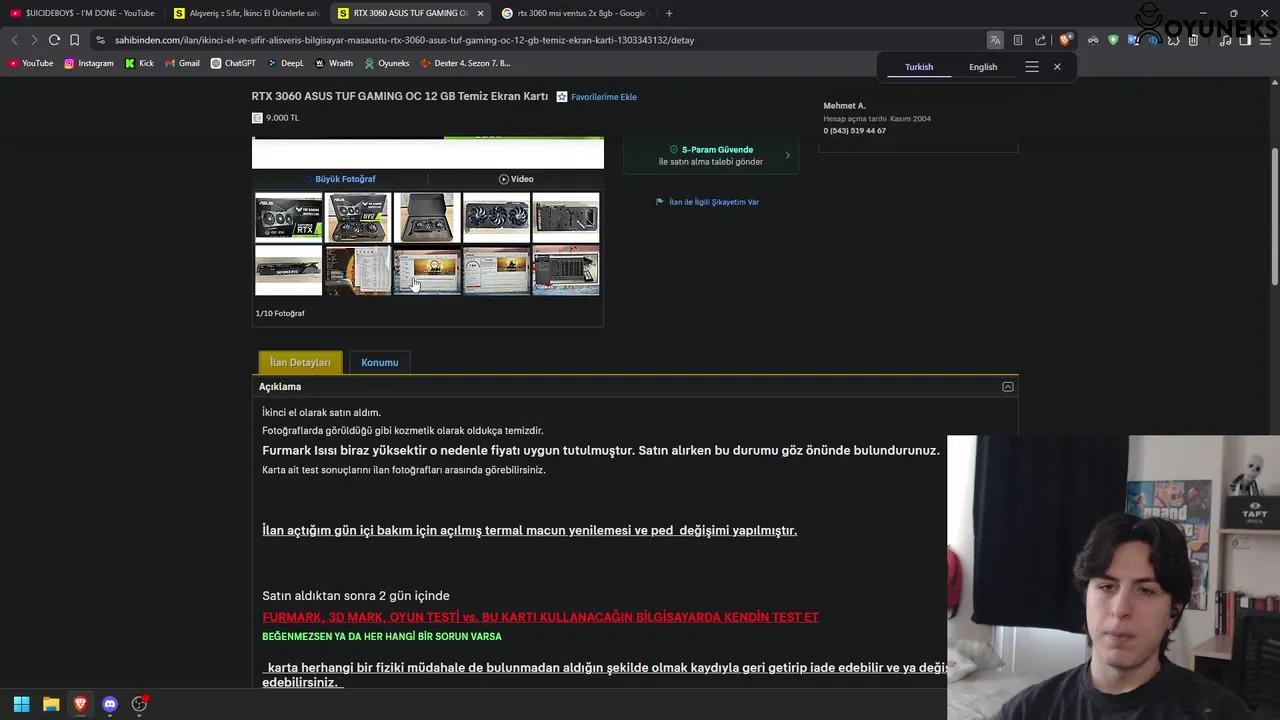Image resolution: width=1280 pixels, height=720 pixels.
Task: Select the second bottom-row test screenshot thumbnail
Action: [358, 271]
